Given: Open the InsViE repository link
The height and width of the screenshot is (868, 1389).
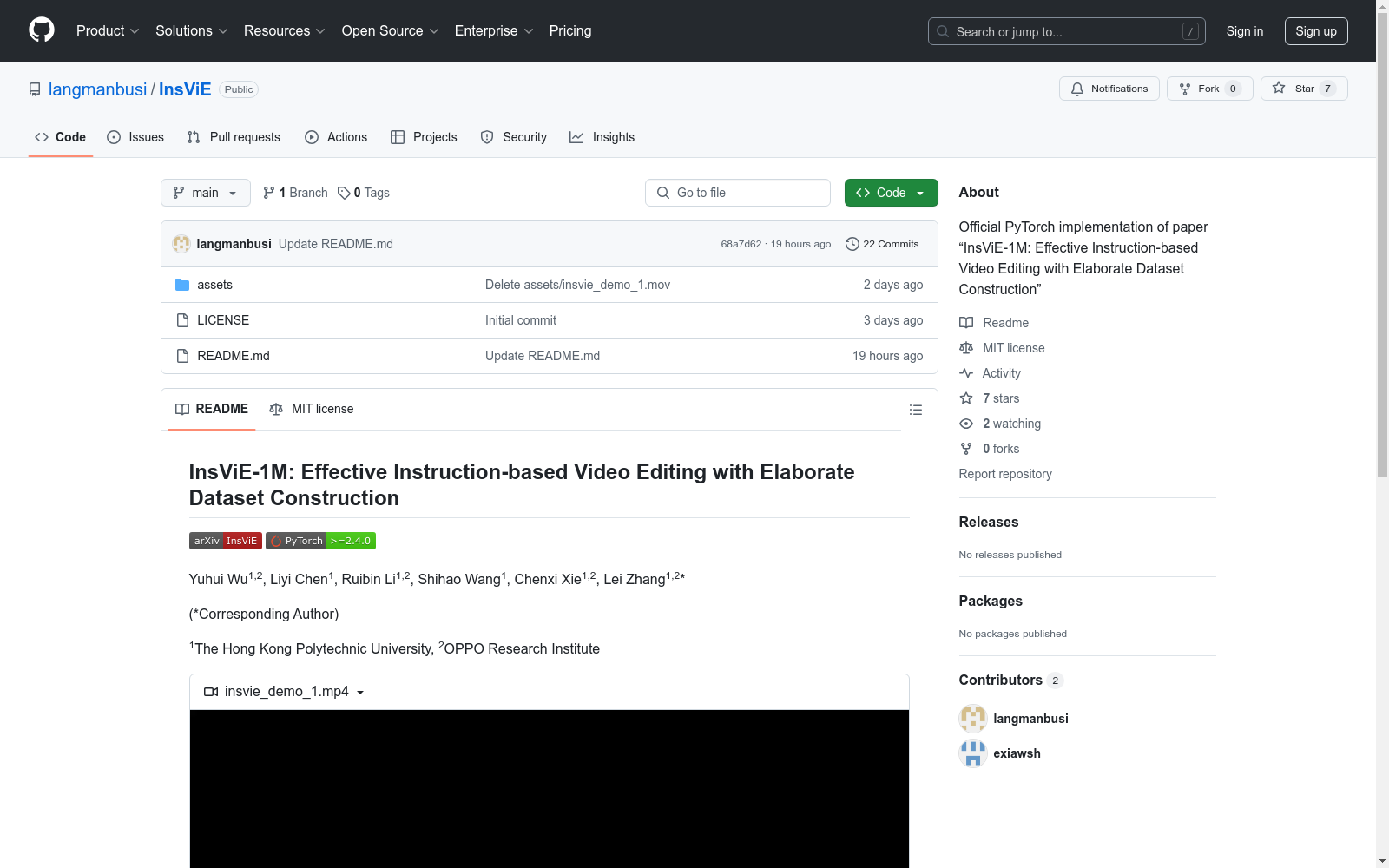Looking at the screenshot, I should [x=185, y=89].
